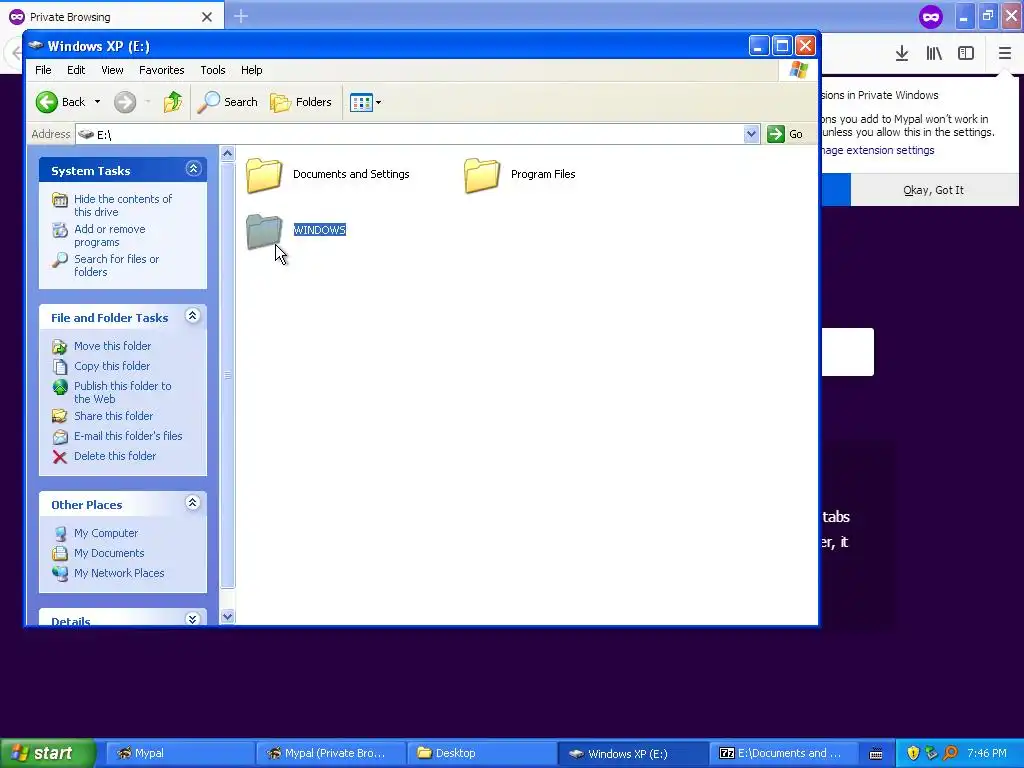
Task: Select the Documents and Settings folder icon
Action: [x=264, y=175]
